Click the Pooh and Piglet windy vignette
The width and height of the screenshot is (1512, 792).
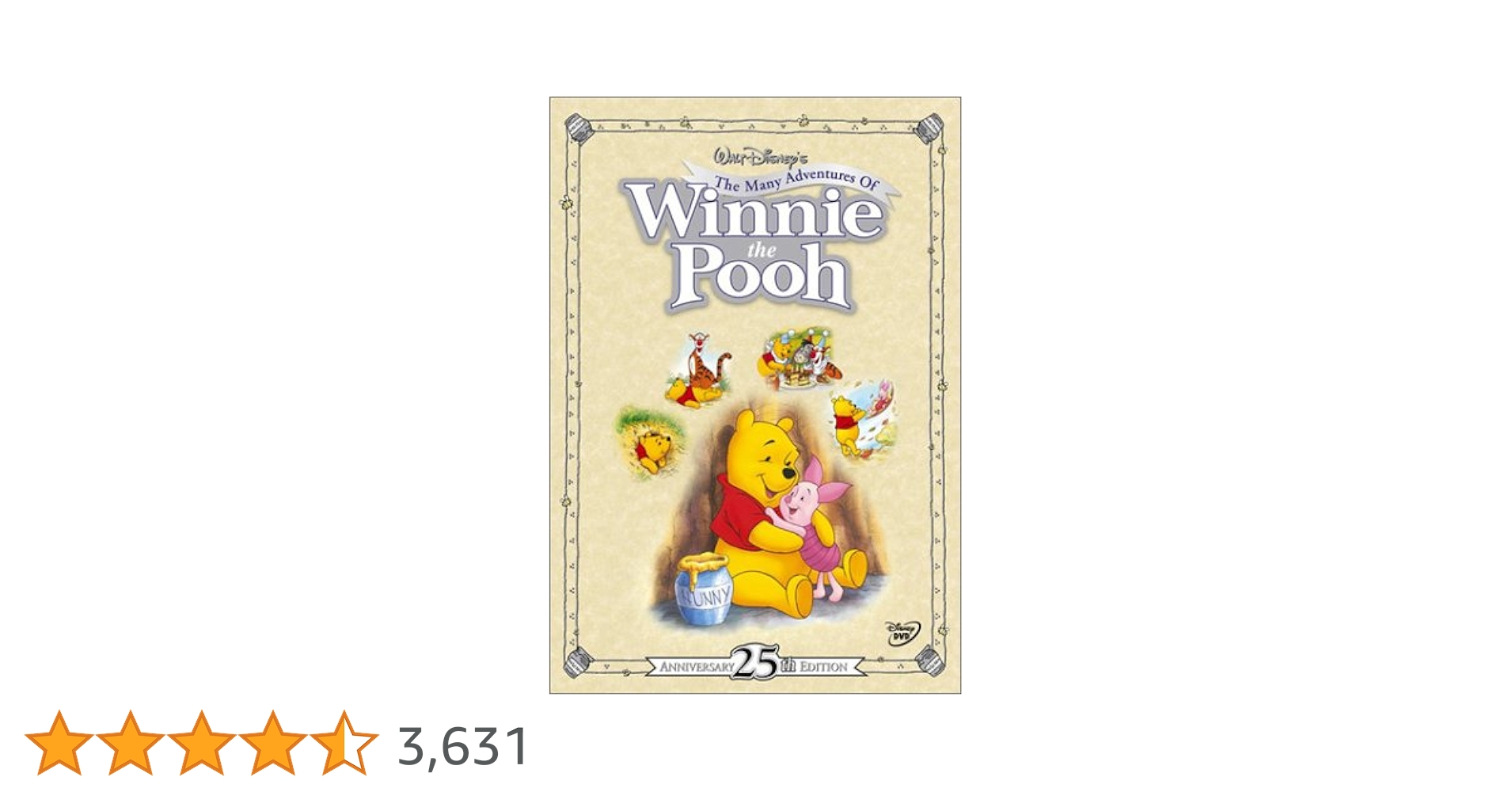864,417
